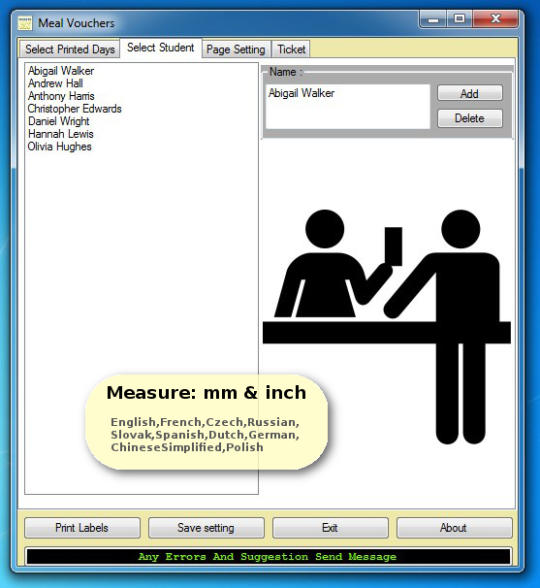Minimize the Meal Vouchers window
Image resolution: width=540 pixels, height=588 pixels.
433,19
